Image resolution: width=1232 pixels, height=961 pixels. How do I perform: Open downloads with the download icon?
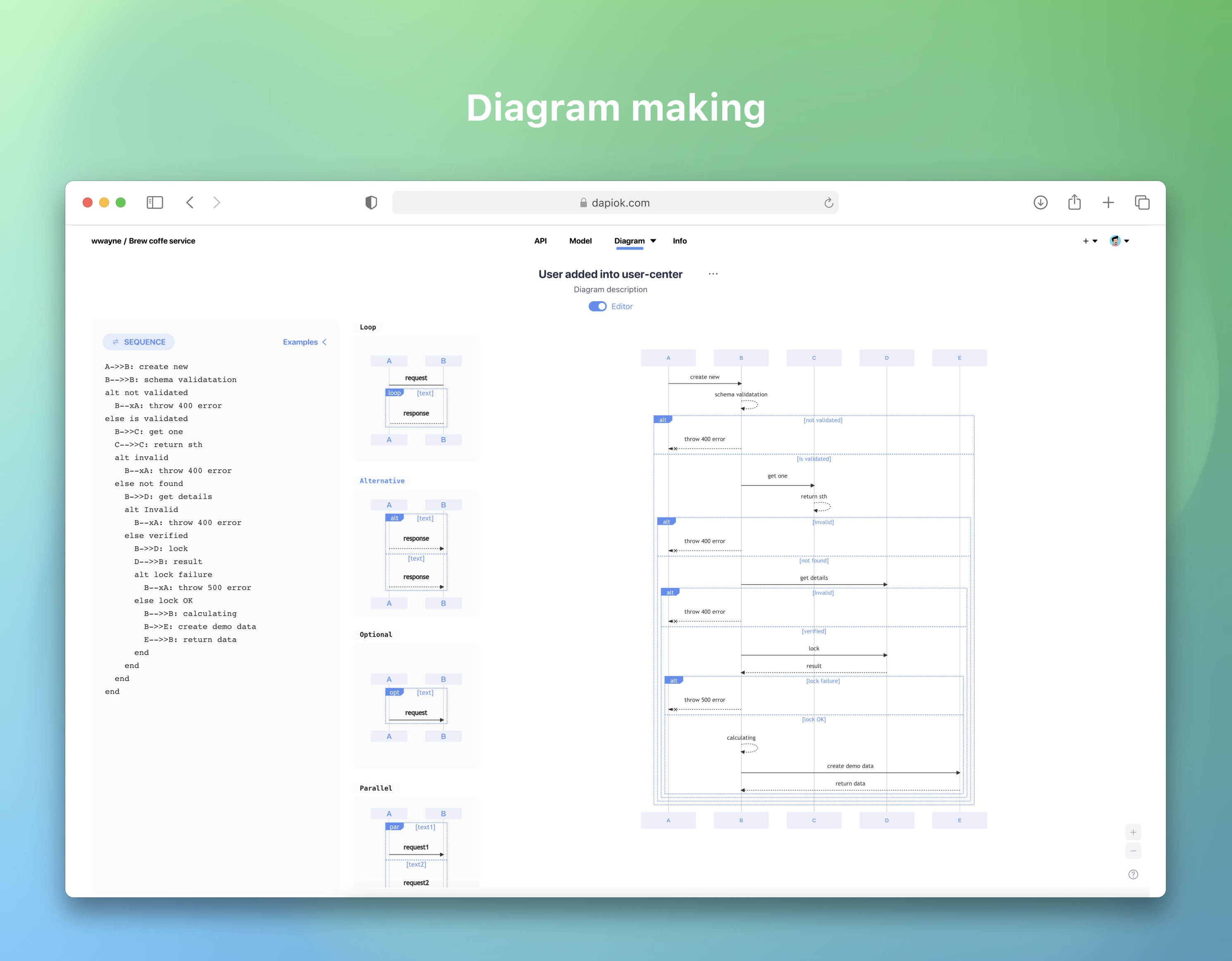(x=1040, y=202)
